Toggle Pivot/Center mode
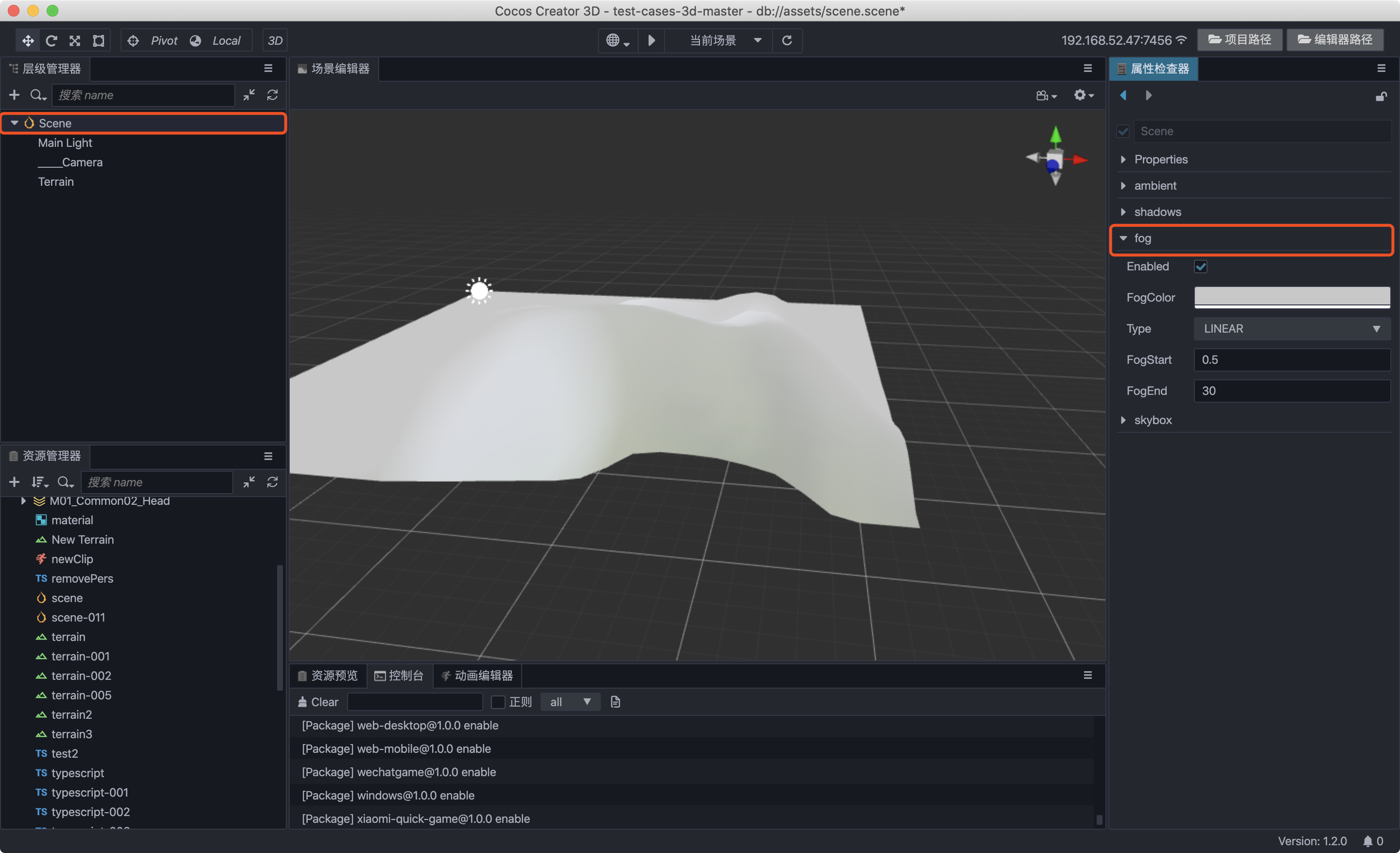Screen dimensions: 1400x853 (x=153, y=40)
